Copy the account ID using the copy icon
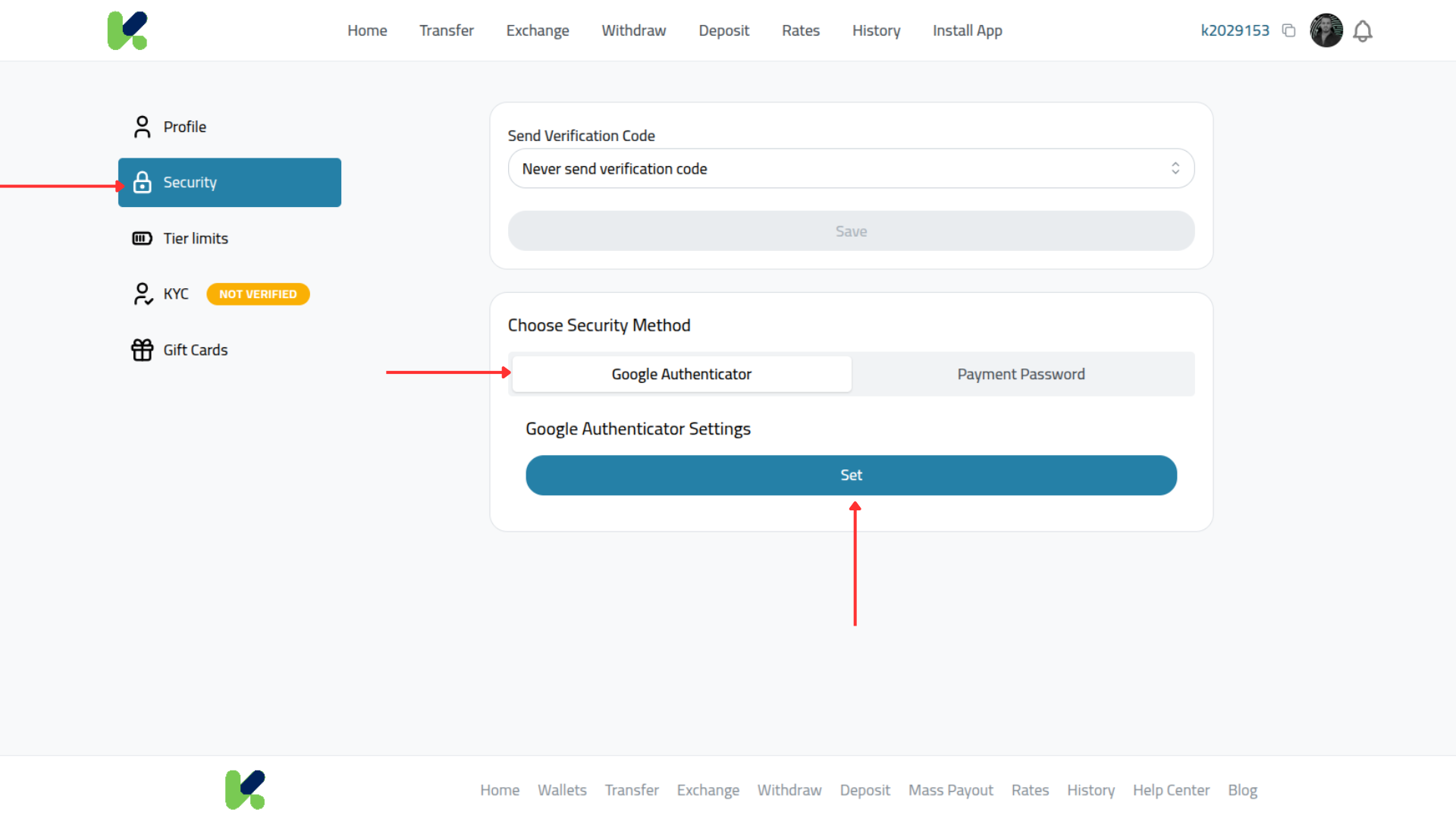The image size is (1456, 819). coord(1289,30)
